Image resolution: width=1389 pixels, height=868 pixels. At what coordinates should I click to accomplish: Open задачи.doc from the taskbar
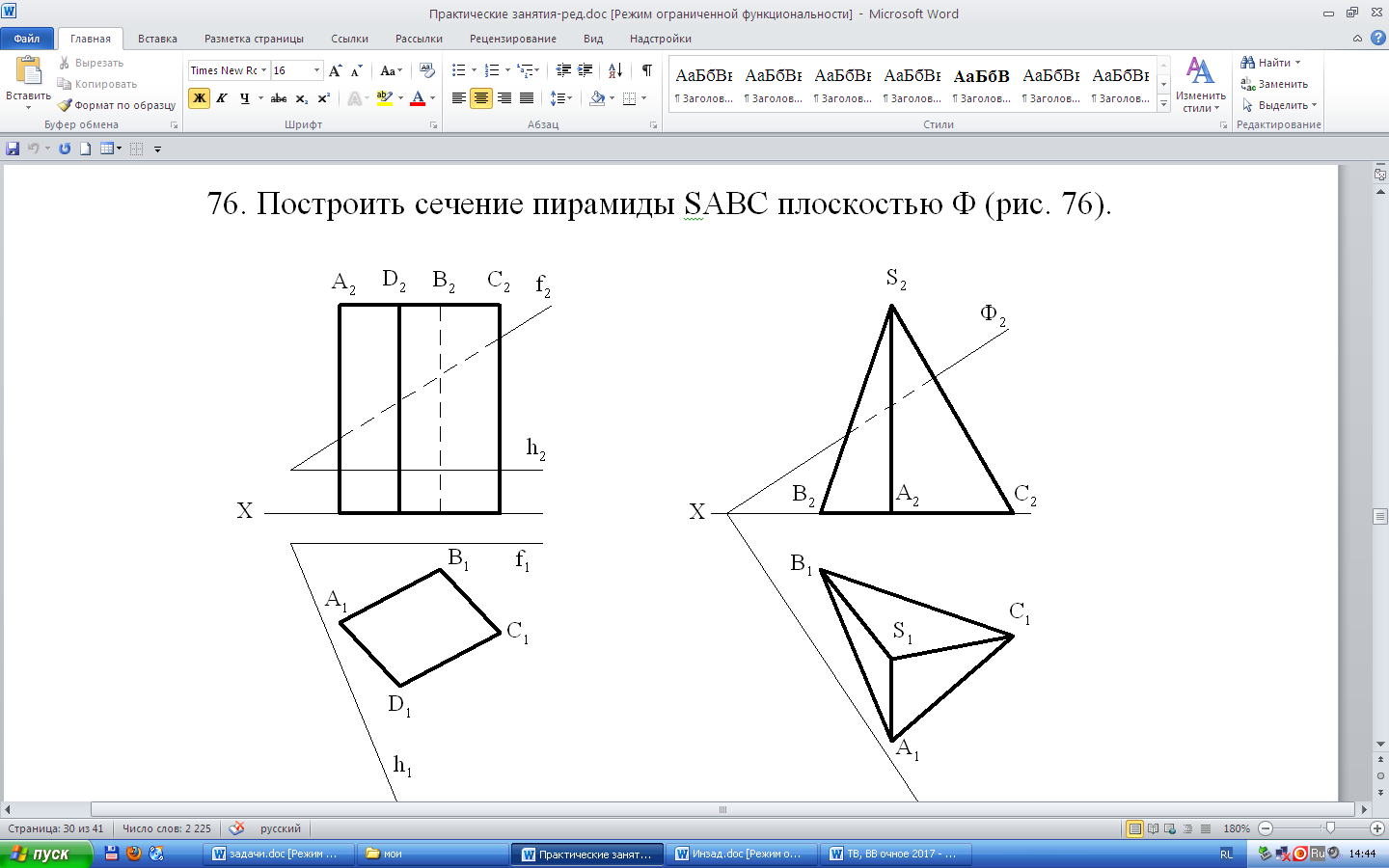tap(276, 854)
